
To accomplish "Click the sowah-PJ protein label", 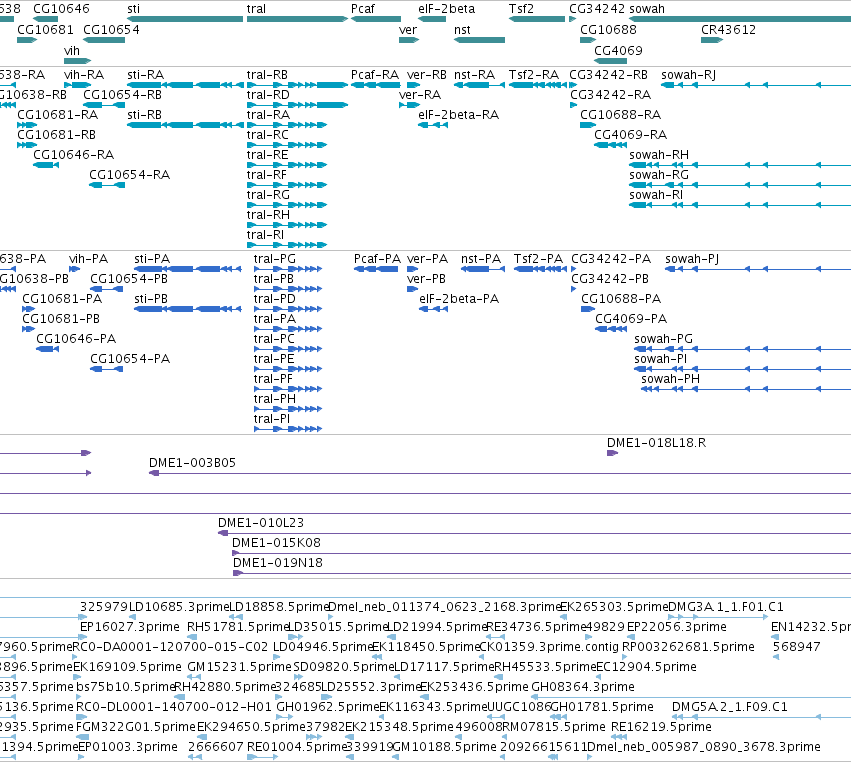I will tap(692, 259).
